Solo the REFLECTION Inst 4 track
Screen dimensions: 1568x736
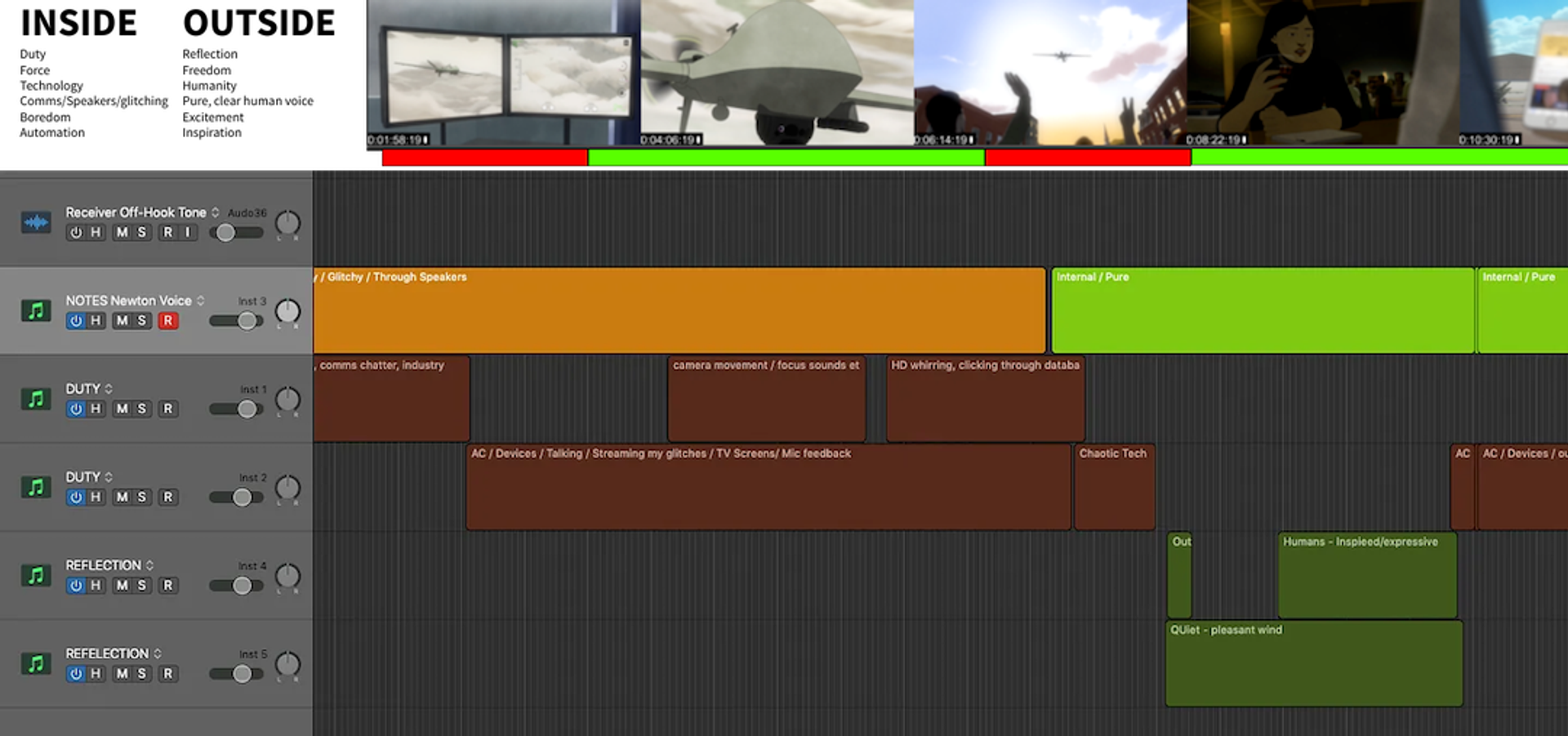142,586
